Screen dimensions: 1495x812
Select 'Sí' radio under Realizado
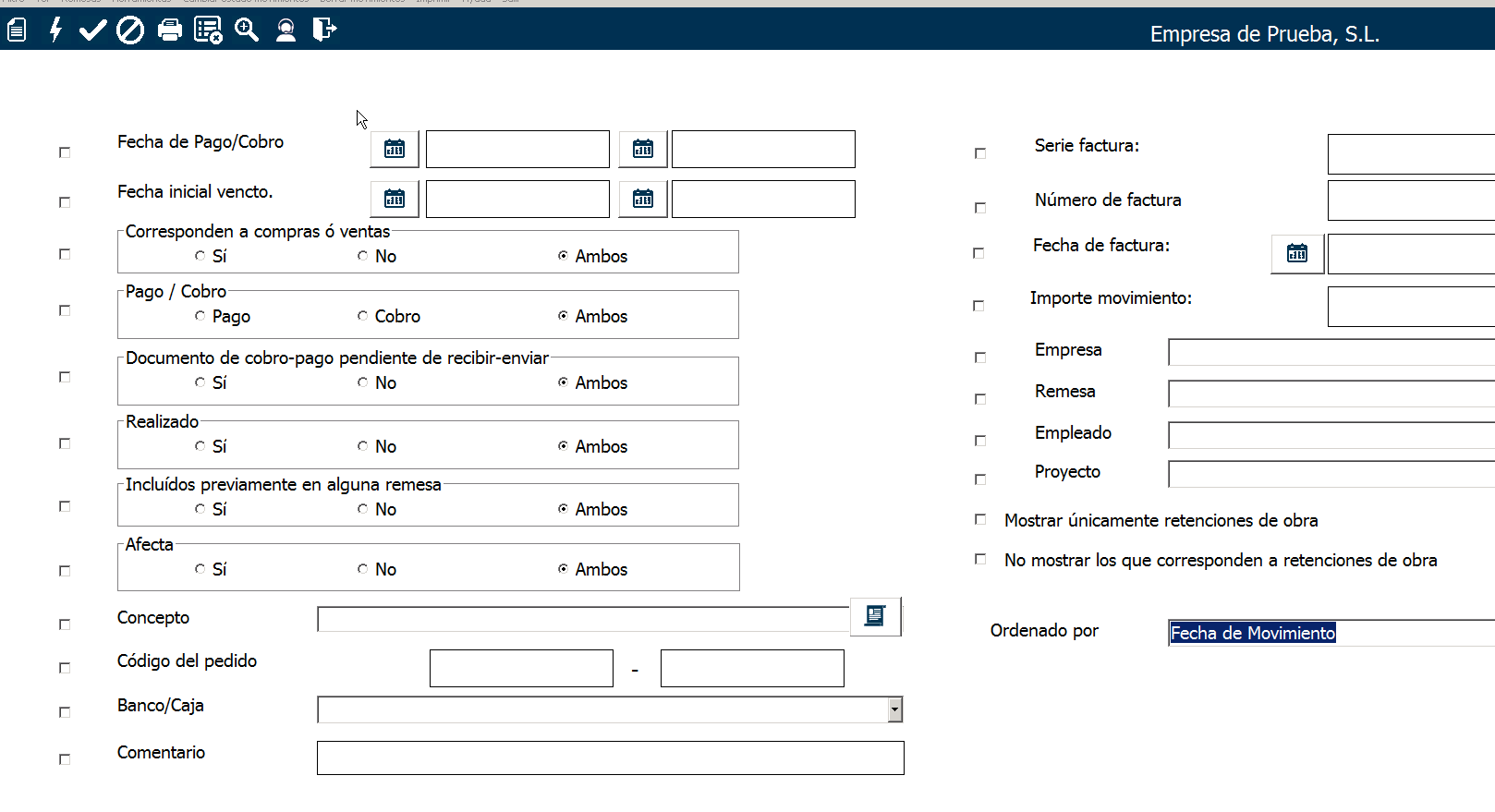tap(200, 446)
